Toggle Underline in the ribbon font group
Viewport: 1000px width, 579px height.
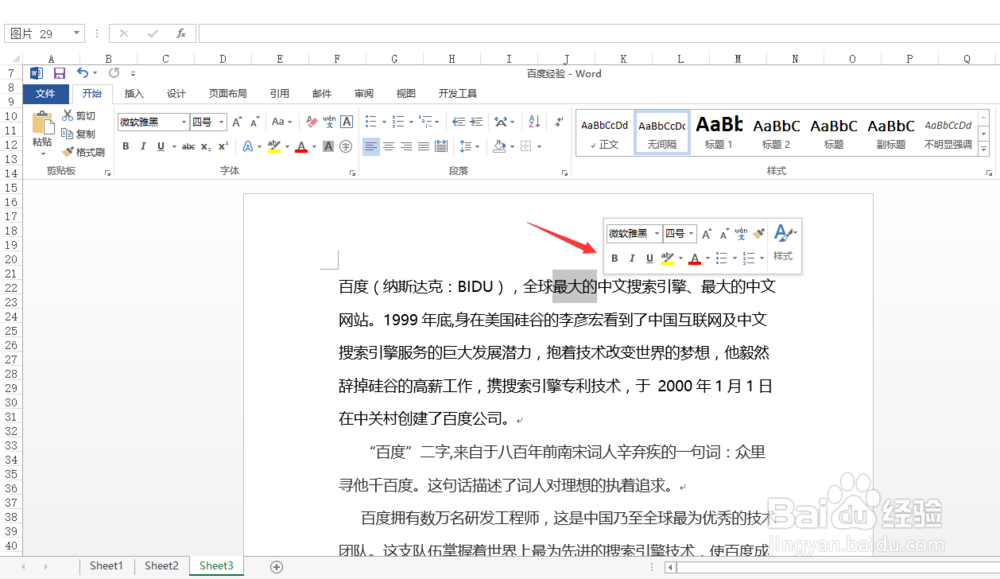pos(161,147)
